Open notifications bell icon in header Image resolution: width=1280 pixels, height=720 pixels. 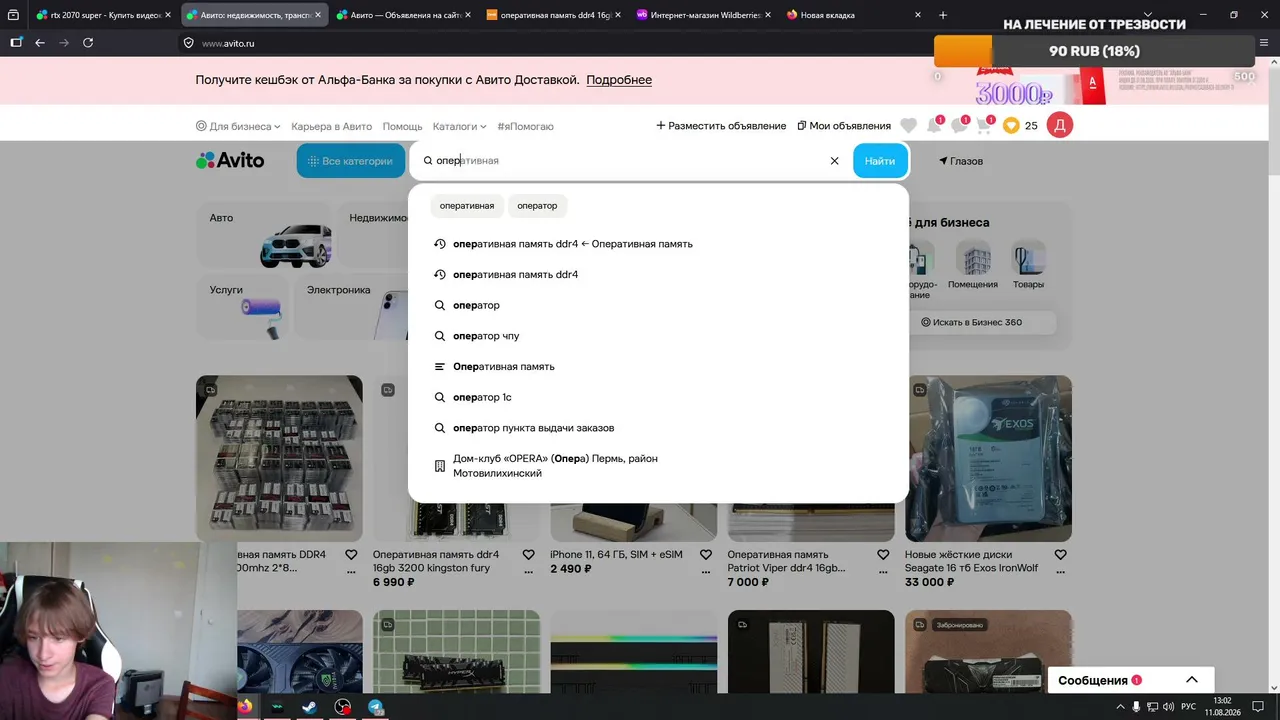[934, 126]
